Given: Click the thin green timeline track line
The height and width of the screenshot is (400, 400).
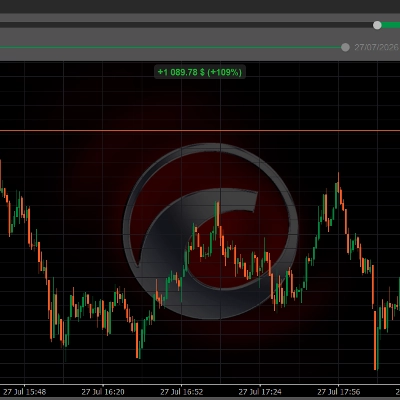Looking at the screenshot, I should [170, 47].
